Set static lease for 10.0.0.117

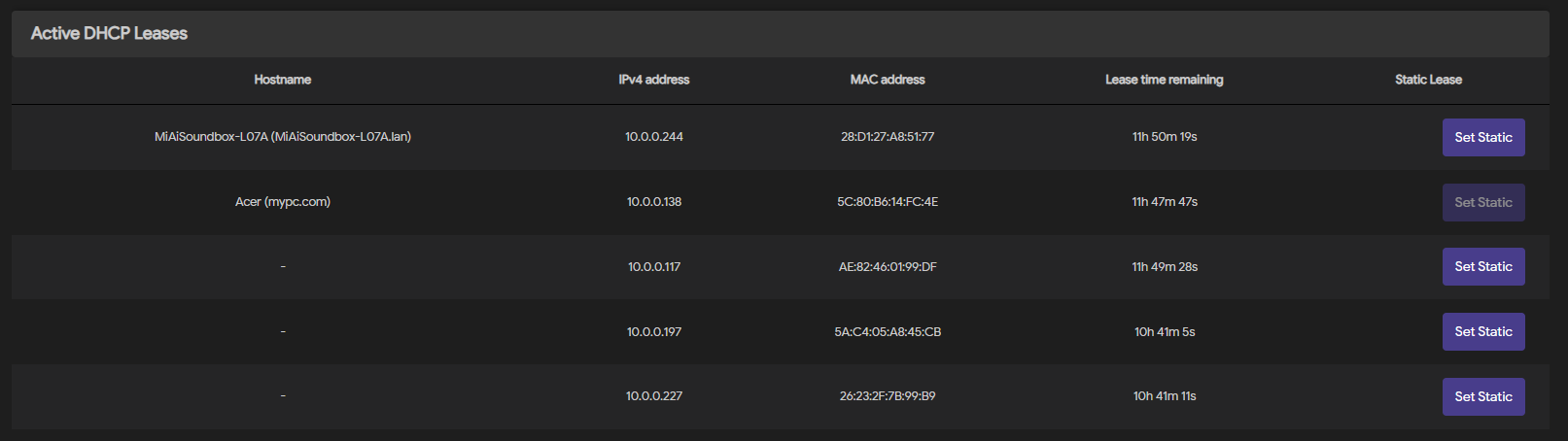click(x=1482, y=266)
